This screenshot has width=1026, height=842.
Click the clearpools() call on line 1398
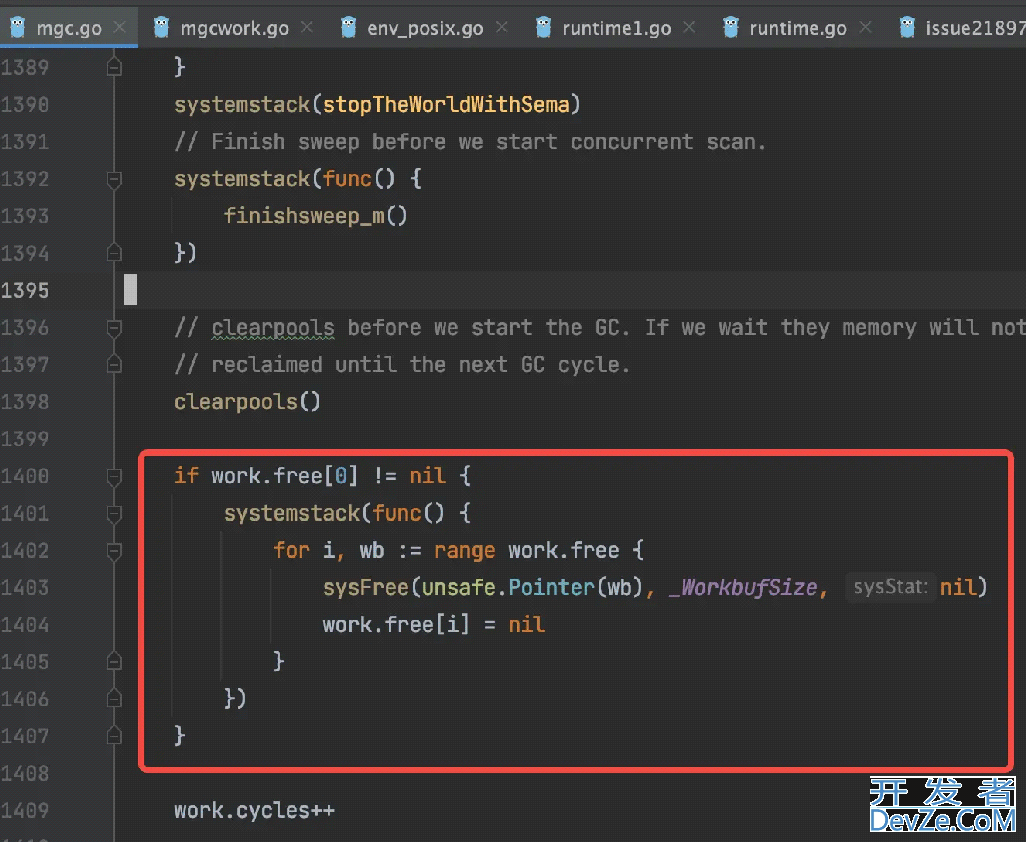pyautogui.click(x=247, y=402)
